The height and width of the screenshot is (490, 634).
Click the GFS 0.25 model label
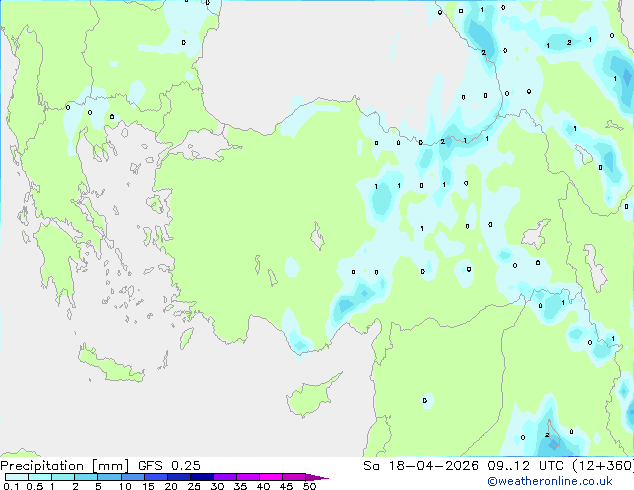(169, 466)
